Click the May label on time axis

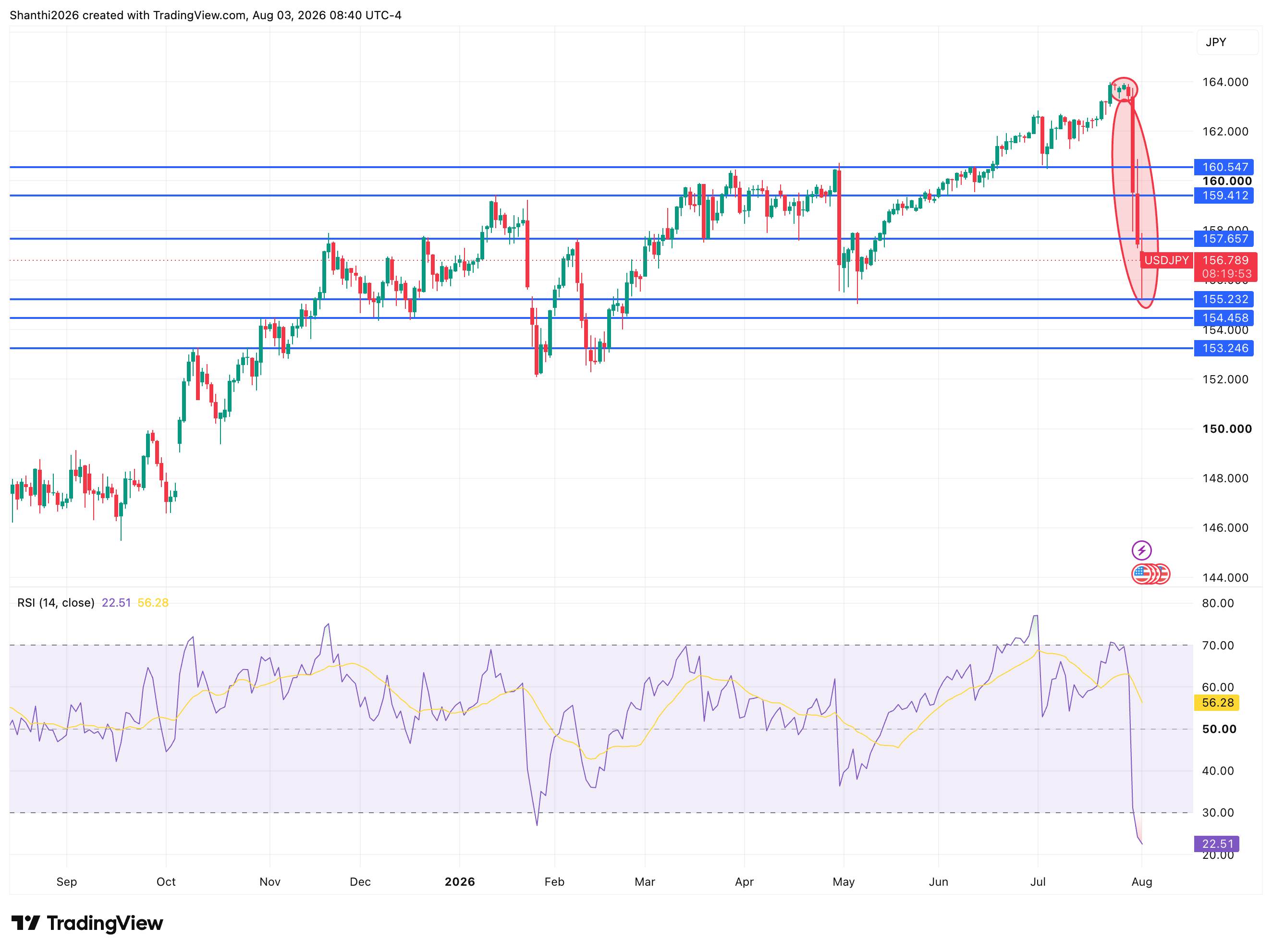[844, 882]
